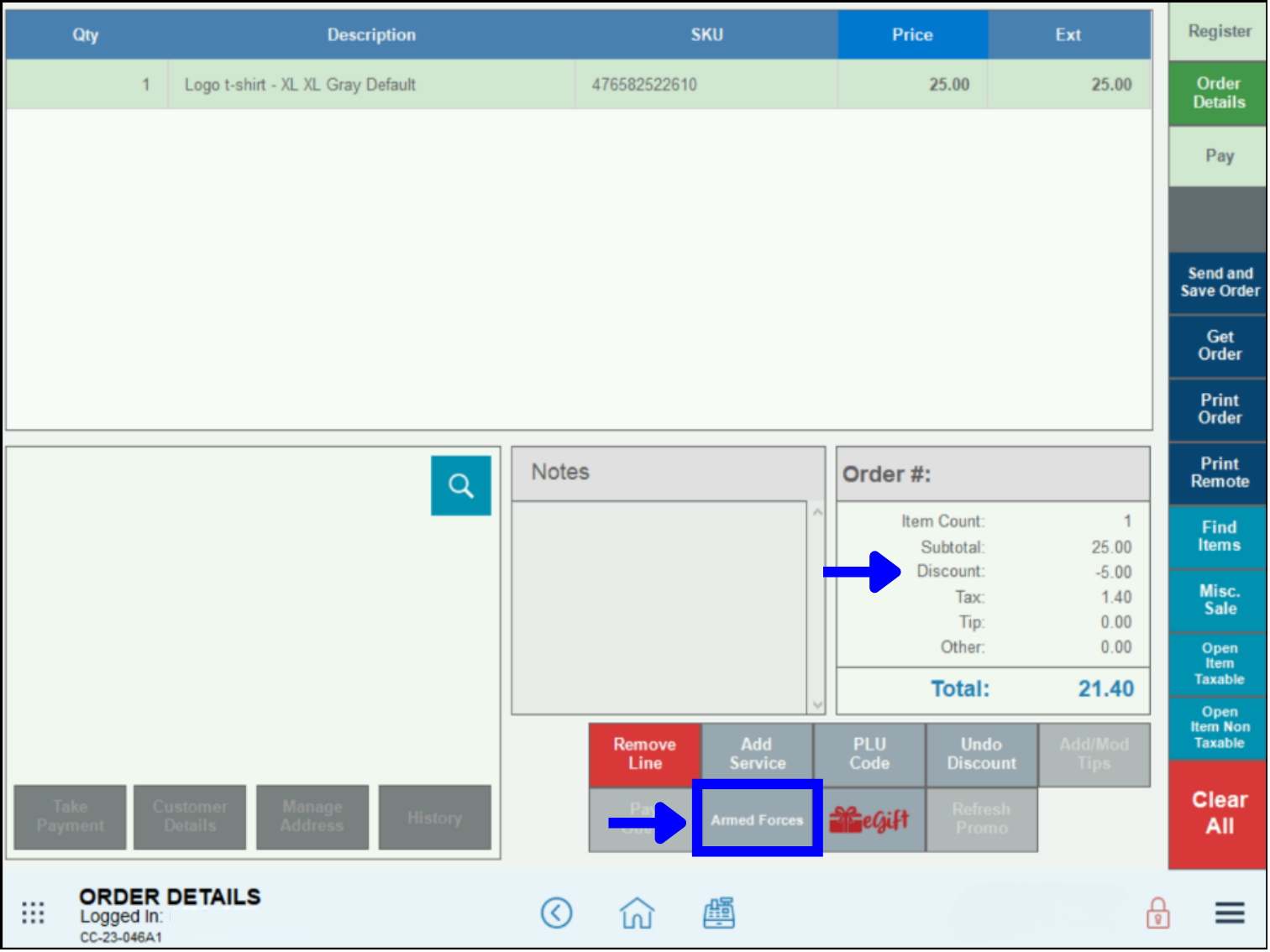
Task: Click the back chevron navigation icon
Action: pyautogui.click(x=557, y=913)
